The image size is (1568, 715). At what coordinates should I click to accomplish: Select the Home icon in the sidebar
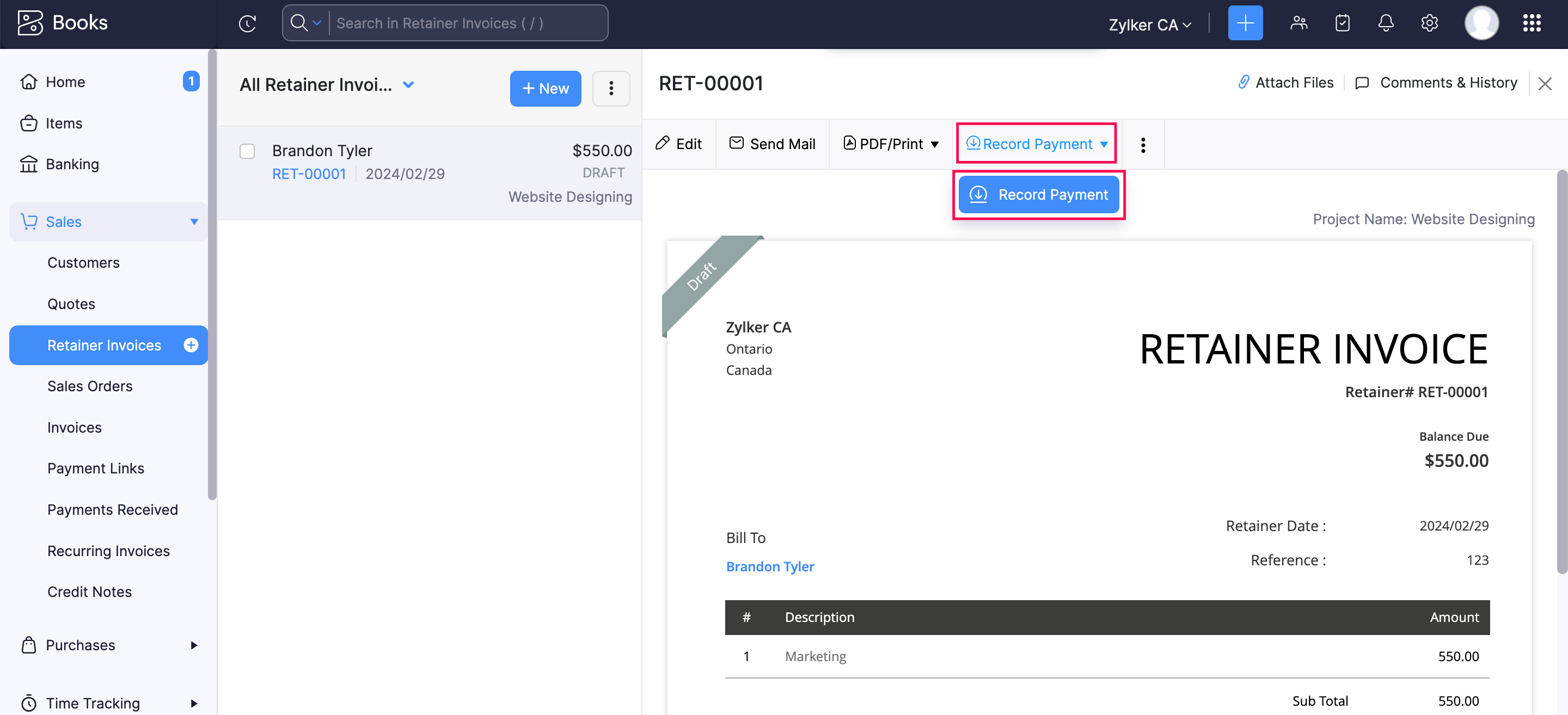pyautogui.click(x=29, y=82)
